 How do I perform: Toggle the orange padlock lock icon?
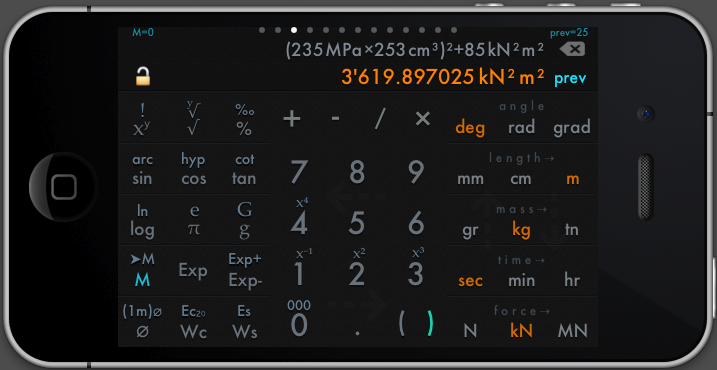143,76
